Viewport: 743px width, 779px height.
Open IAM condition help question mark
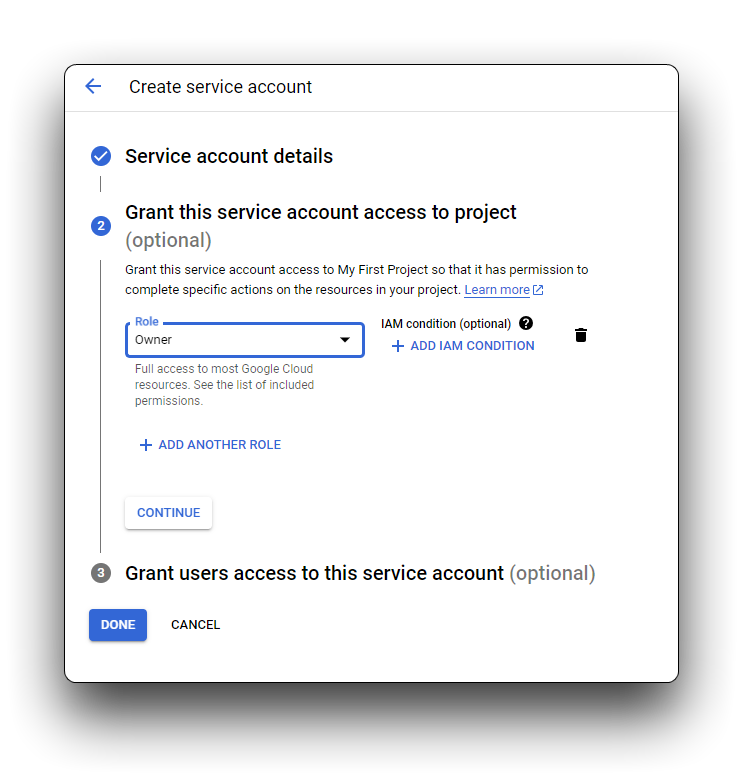pyautogui.click(x=526, y=323)
